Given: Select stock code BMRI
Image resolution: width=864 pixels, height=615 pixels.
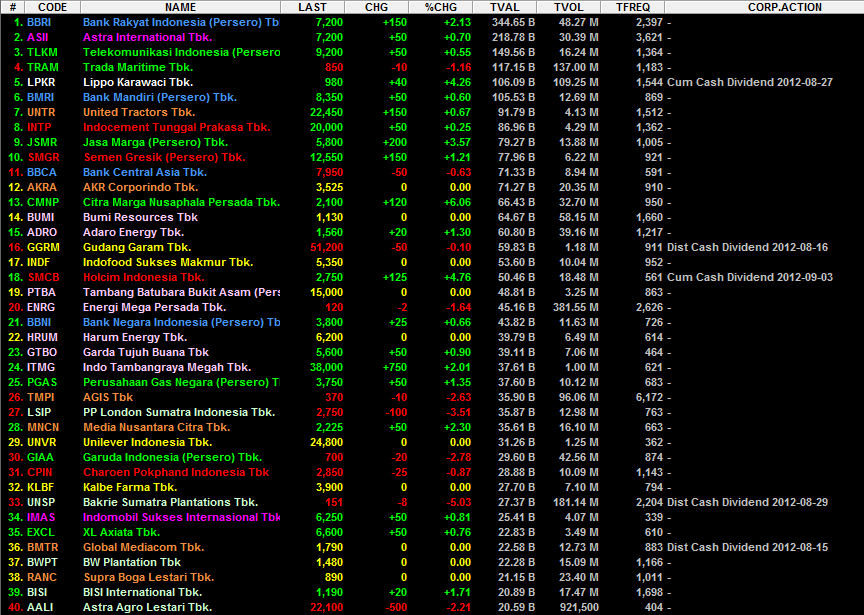Looking at the screenshot, I should point(41,98).
